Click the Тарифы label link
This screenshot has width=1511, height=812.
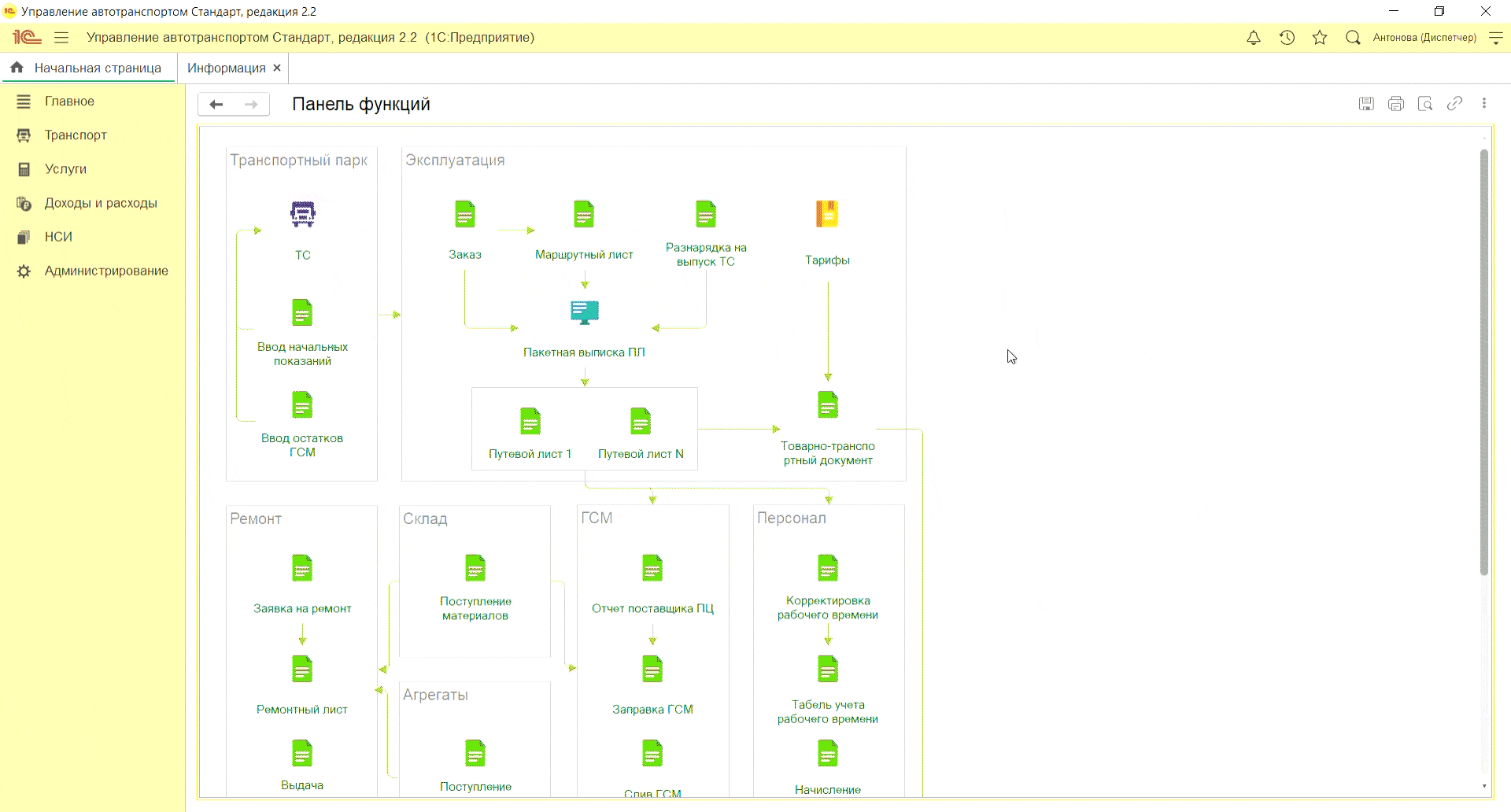tap(827, 260)
